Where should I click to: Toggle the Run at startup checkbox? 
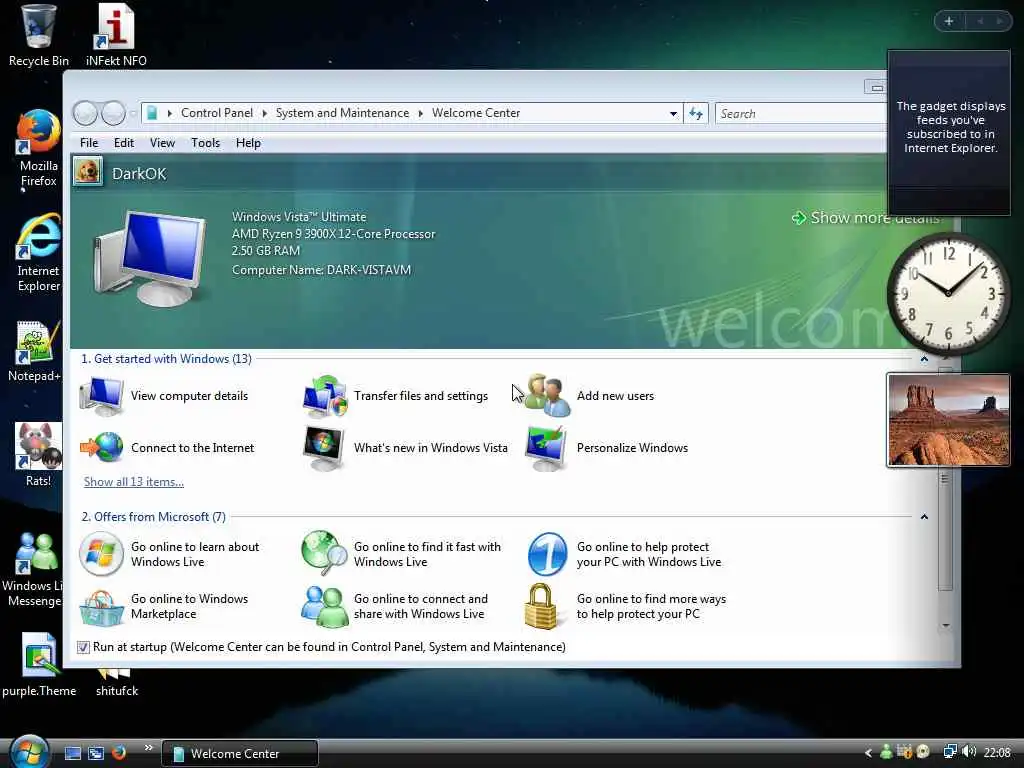[x=83, y=647]
